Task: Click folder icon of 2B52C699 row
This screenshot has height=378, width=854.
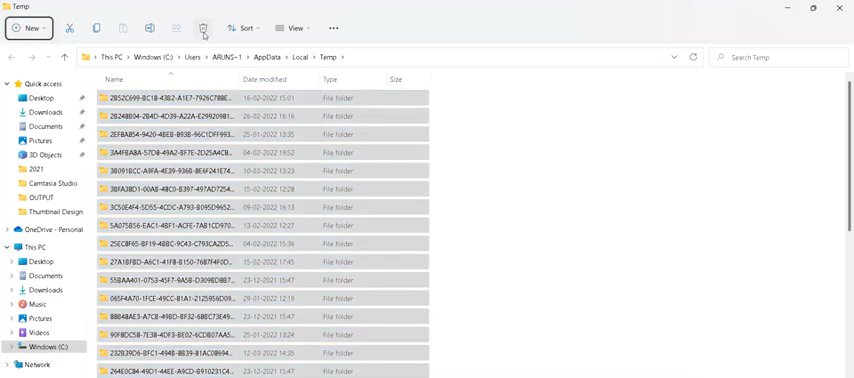Action: click(103, 98)
